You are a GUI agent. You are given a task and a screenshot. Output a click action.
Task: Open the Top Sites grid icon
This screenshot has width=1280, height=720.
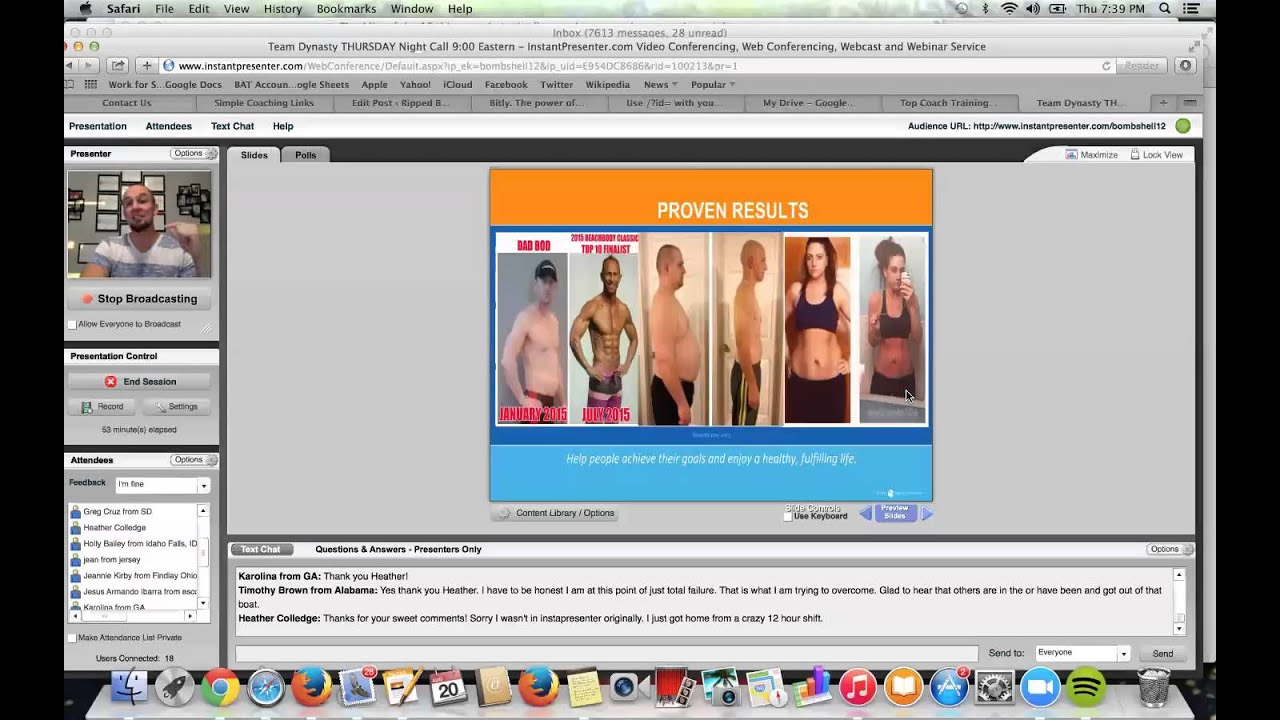[x=91, y=85]
